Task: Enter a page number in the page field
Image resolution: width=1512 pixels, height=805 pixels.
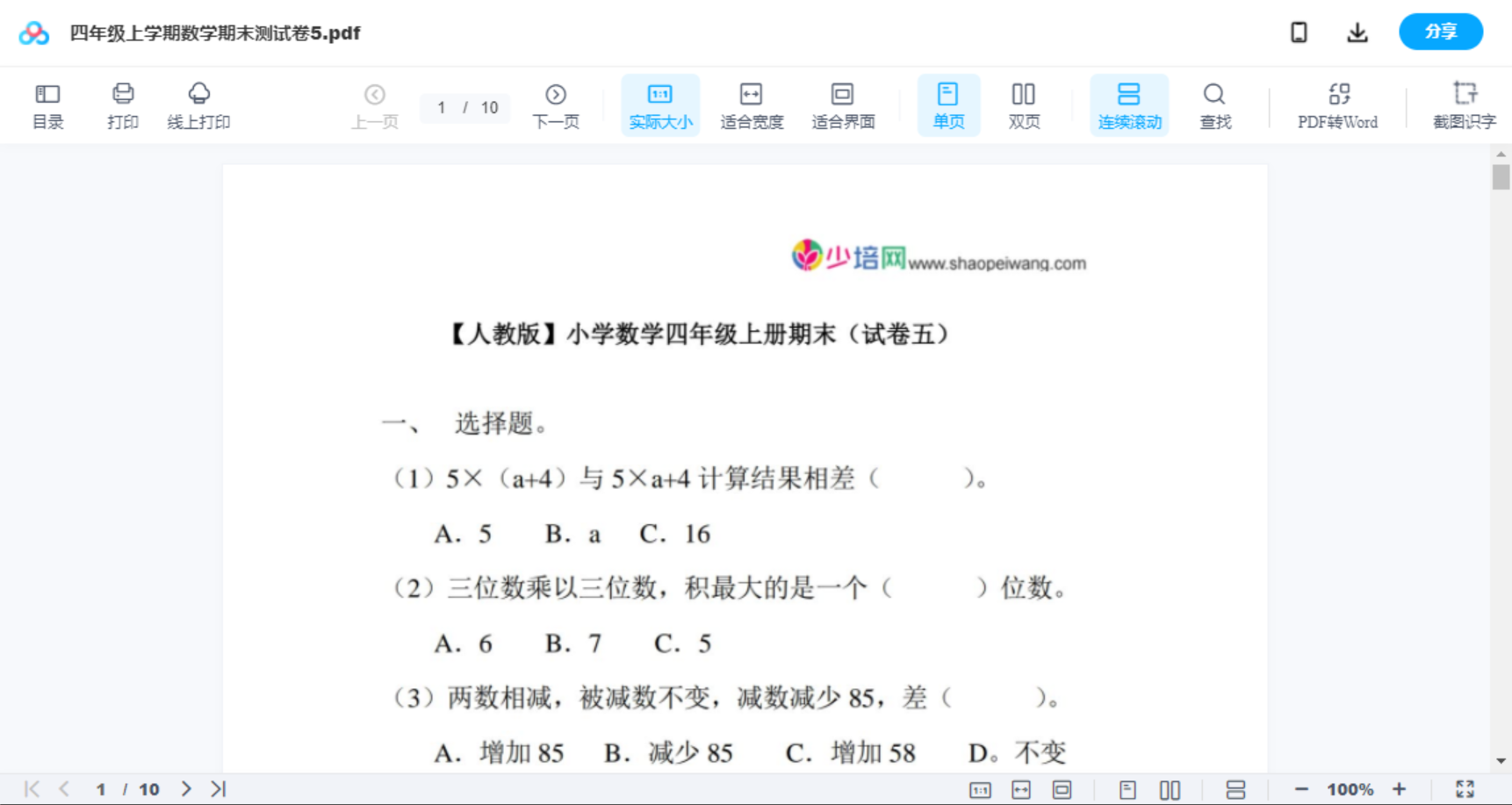Action: 443,107
